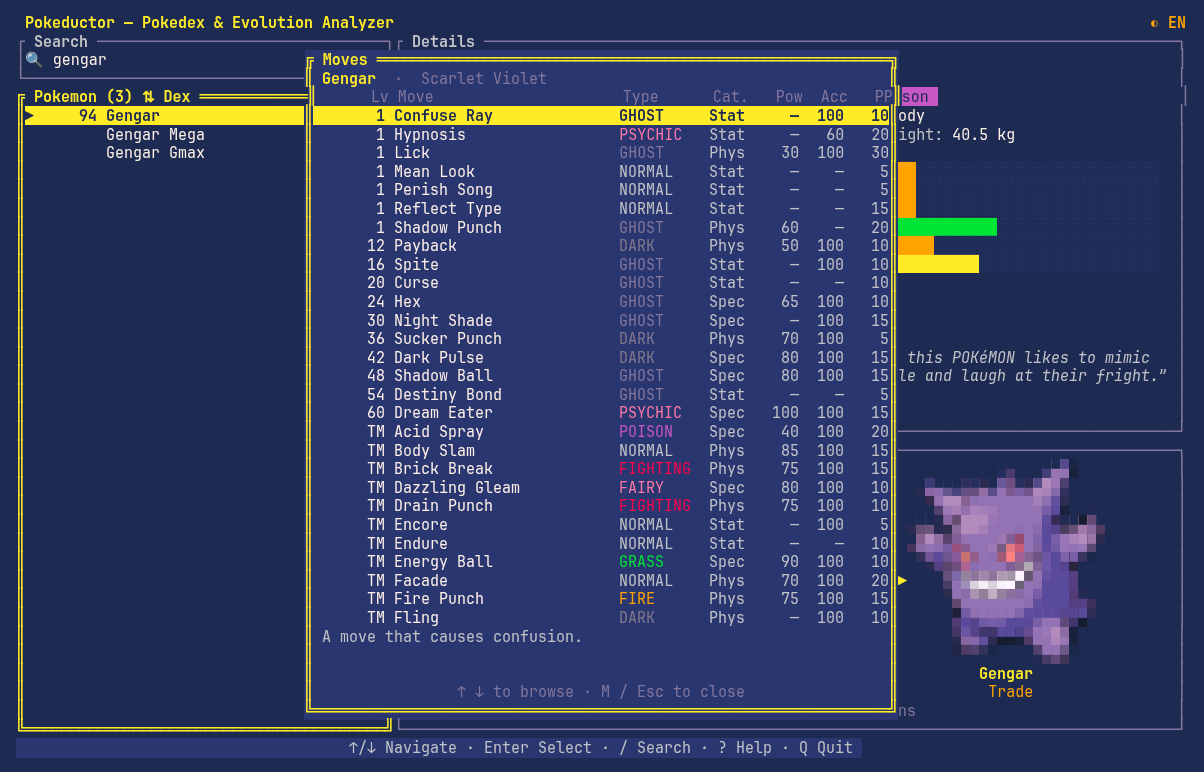Screen dimensions: 1204x772
Task: Click the POISON type of Acid Spray
Action: [646, 431]
